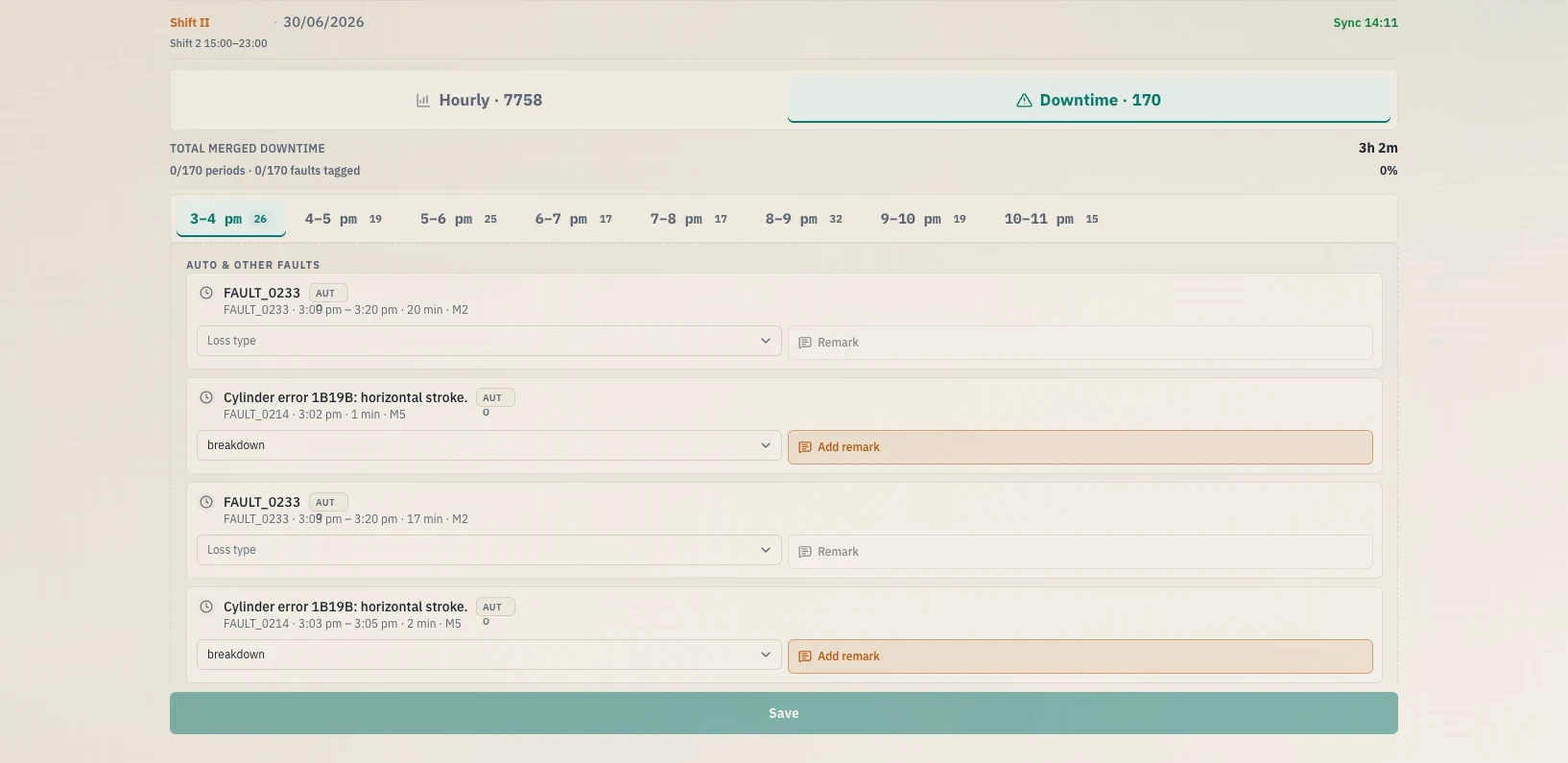
Task: Click 'FAULT_0233 · 3:03 pm – 3:20 pm · 17 min · M2'
Action: point(345,519)
